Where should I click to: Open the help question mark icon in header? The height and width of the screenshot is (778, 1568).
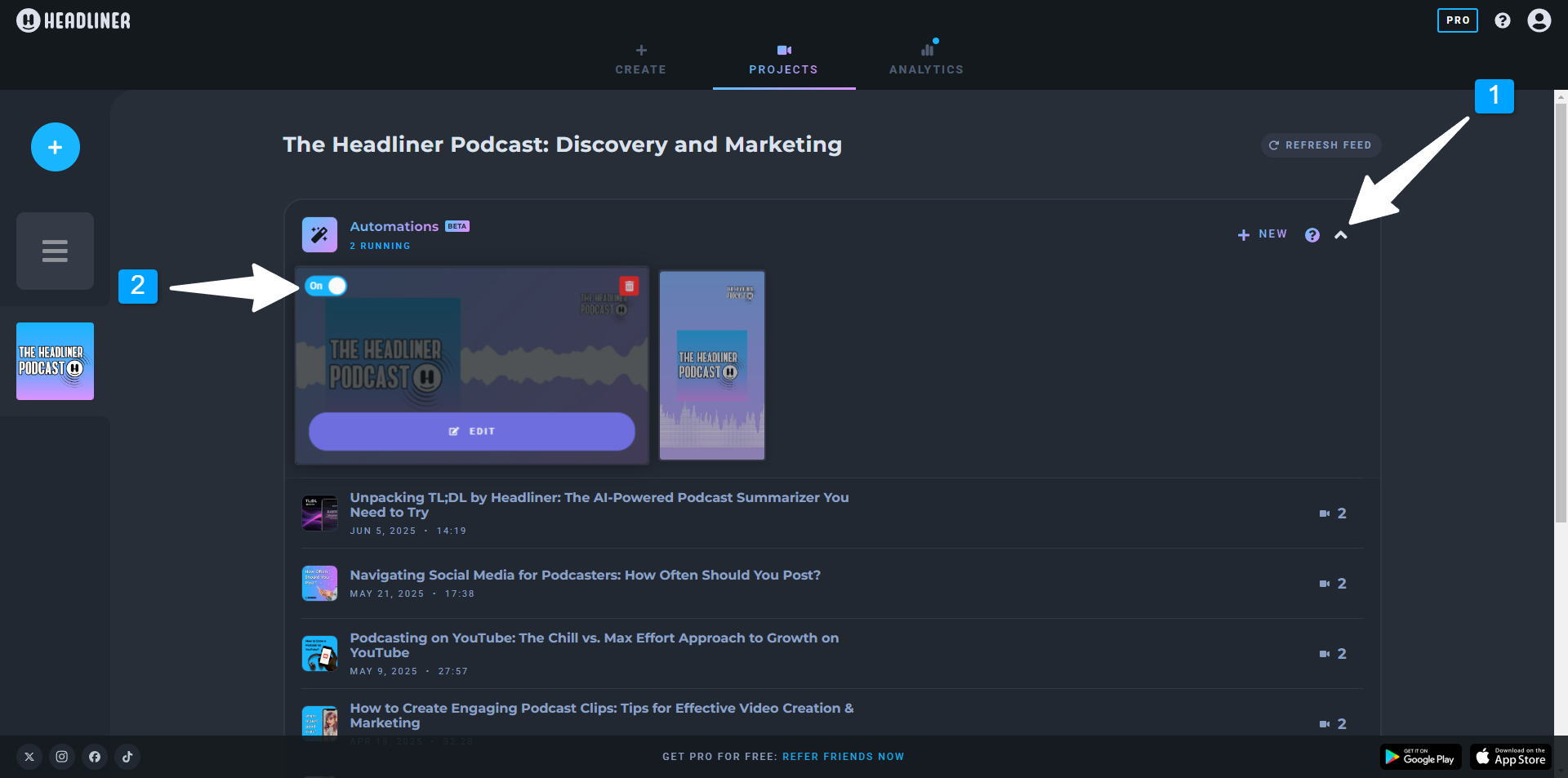click(x=1502, y=20)
